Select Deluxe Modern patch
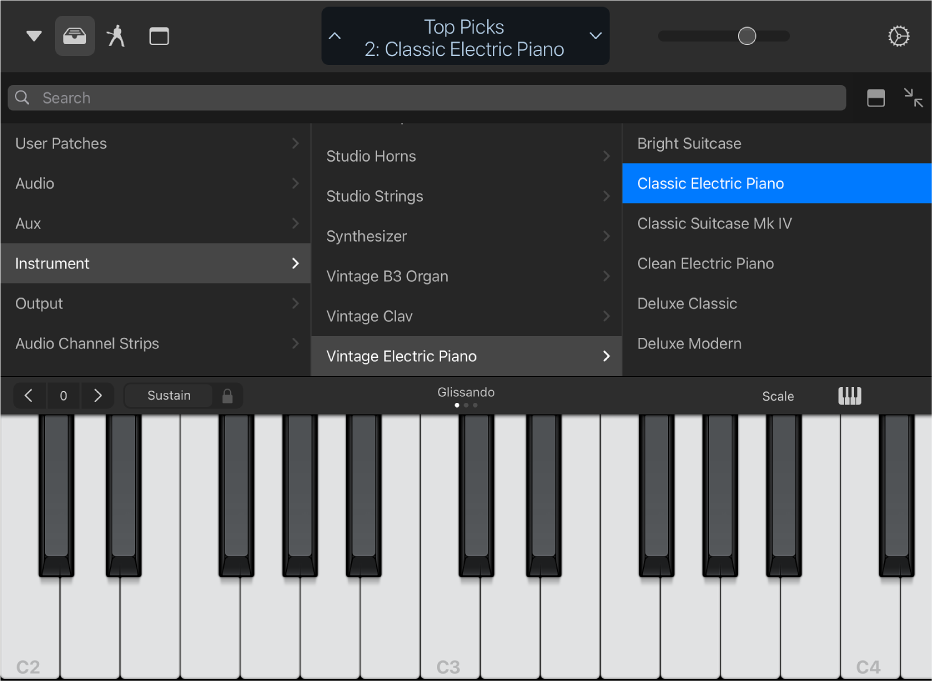This screenshot has width=934, height=681. (x=689, y=343)
